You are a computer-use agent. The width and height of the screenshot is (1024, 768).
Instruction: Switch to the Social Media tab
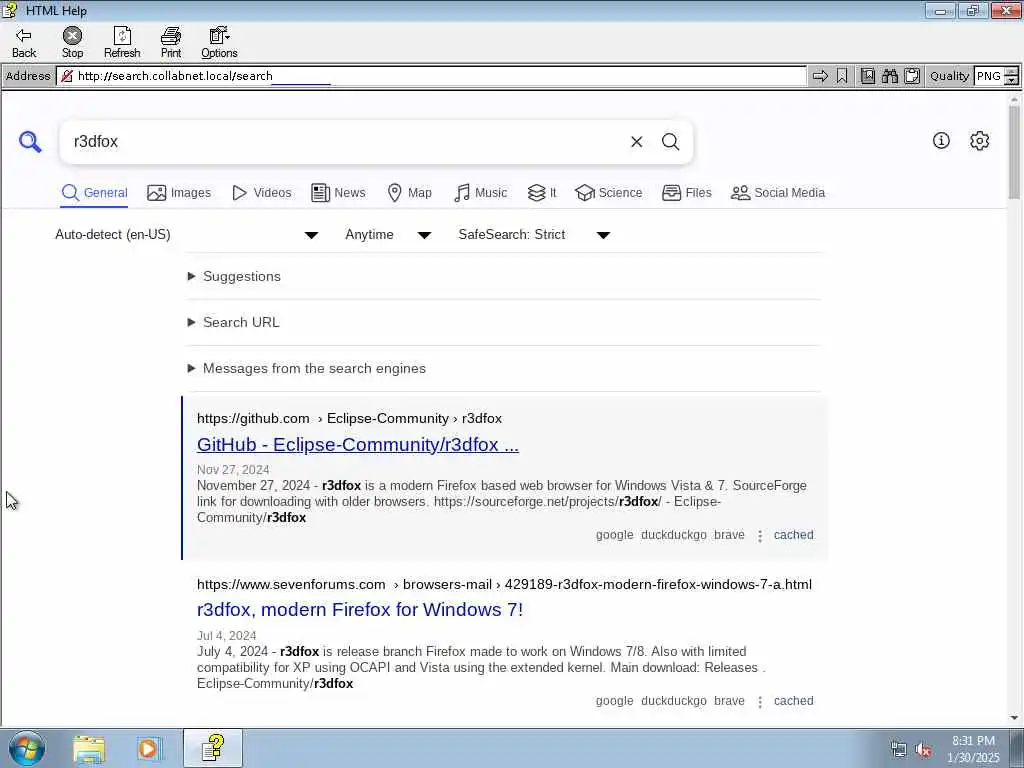778,193
